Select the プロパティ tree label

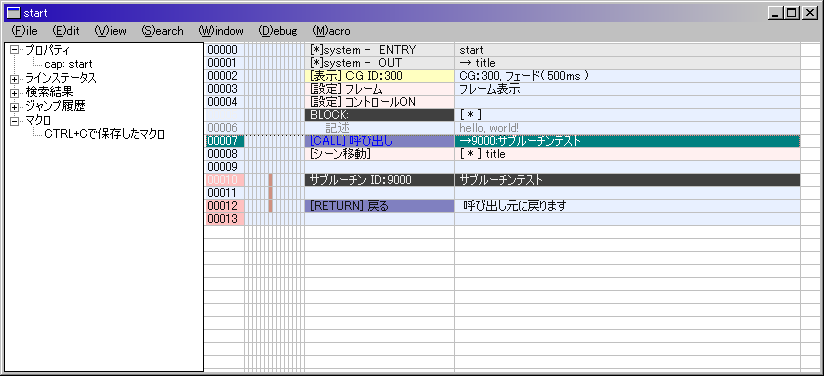(47, 50)
